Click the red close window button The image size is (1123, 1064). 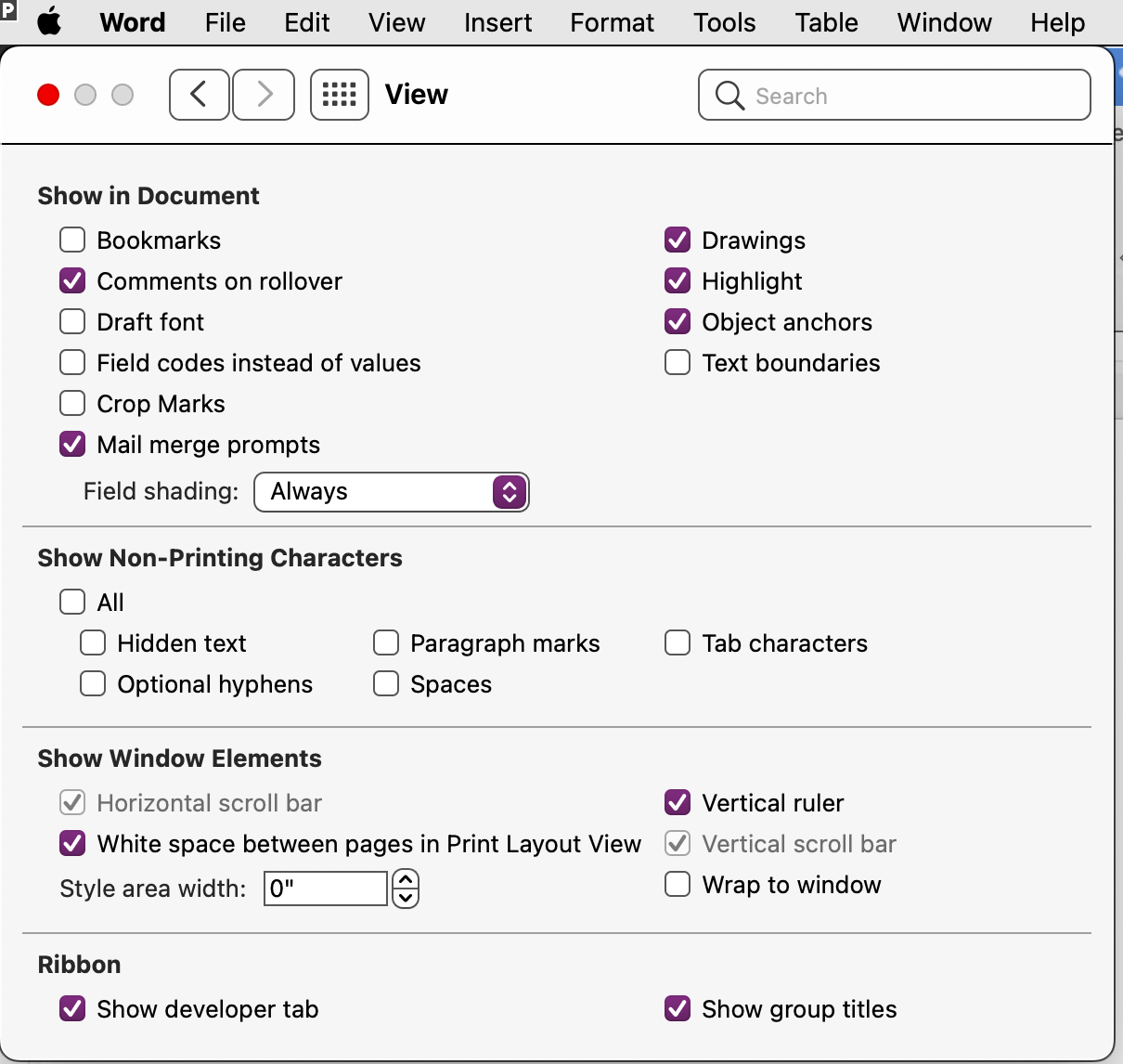coord(48,95)
